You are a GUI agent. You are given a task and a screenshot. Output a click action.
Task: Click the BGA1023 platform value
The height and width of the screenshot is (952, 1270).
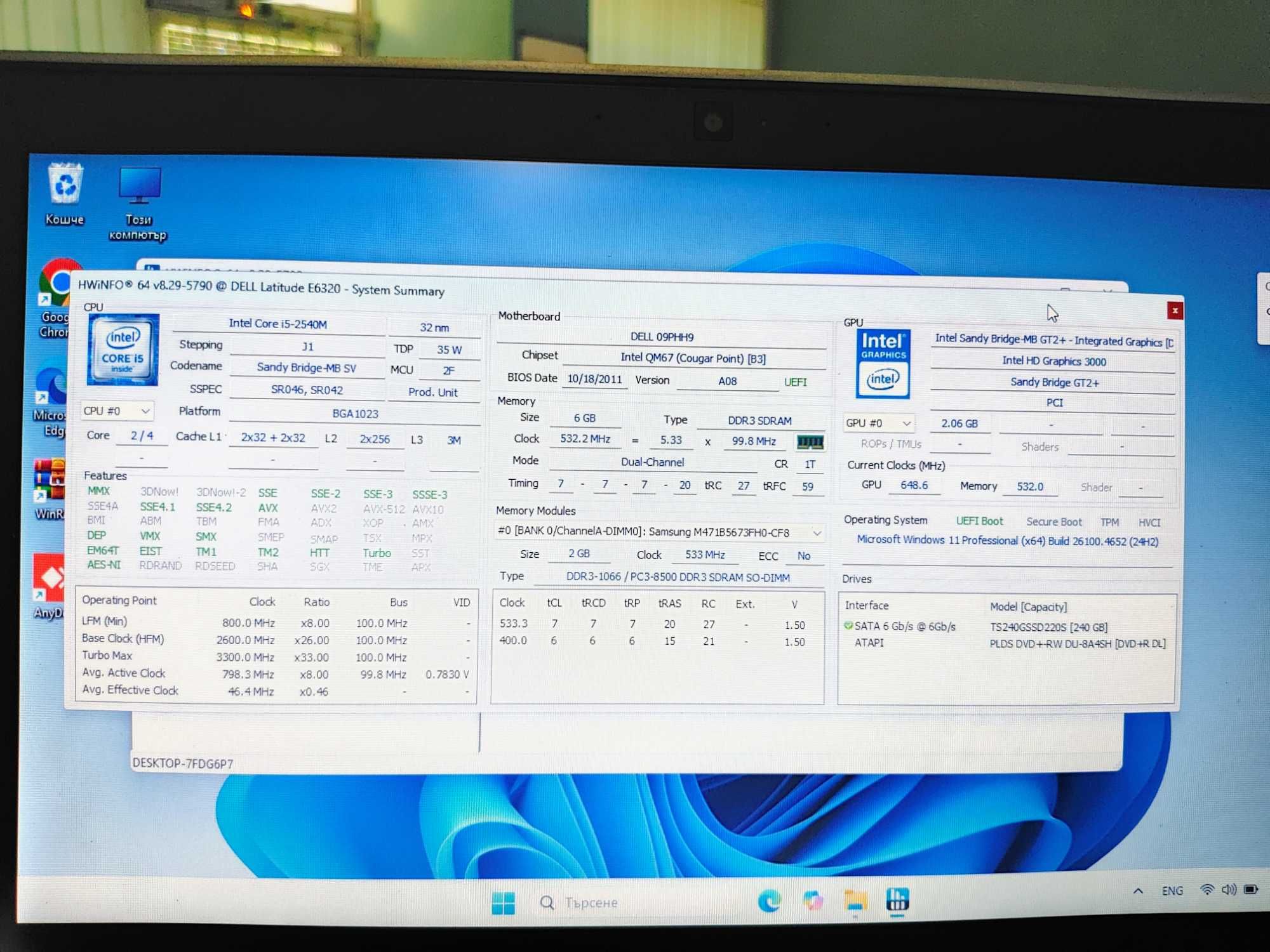click(355, 414)
